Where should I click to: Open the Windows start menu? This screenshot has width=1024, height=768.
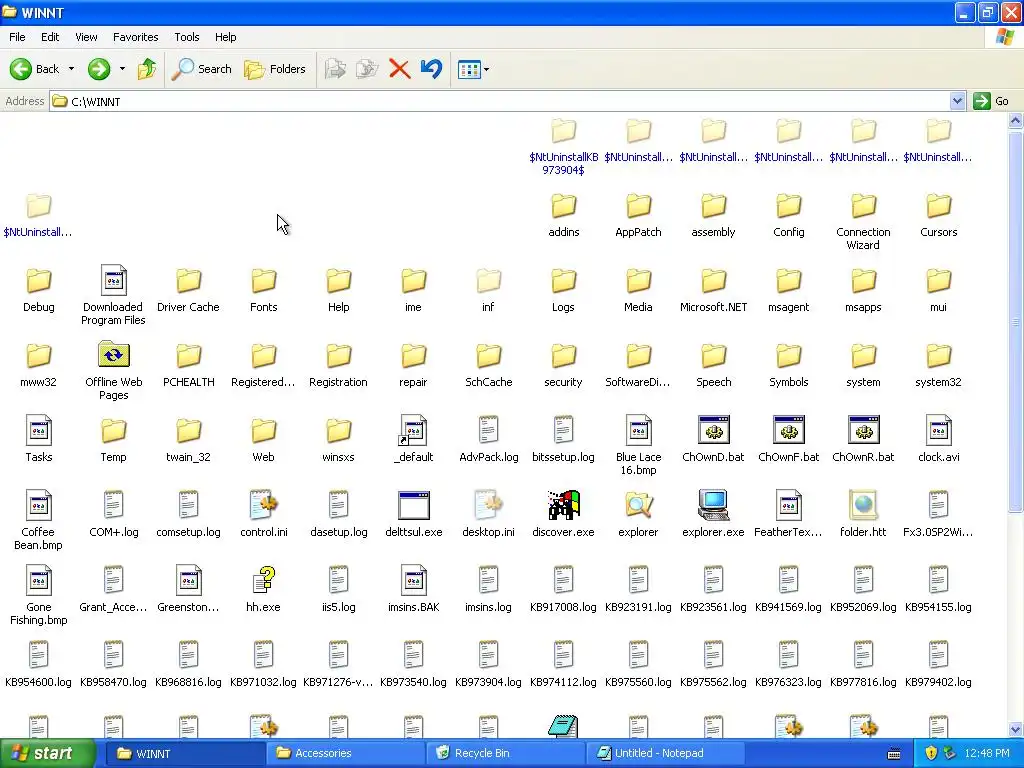tap(47, 754)
